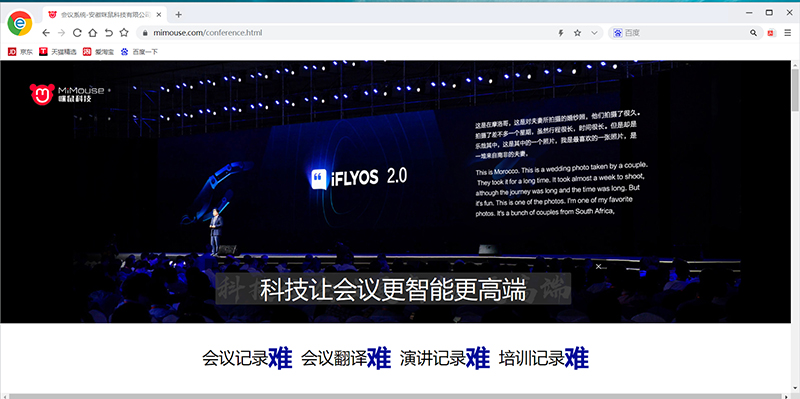Reload the current page

(77, 33)
